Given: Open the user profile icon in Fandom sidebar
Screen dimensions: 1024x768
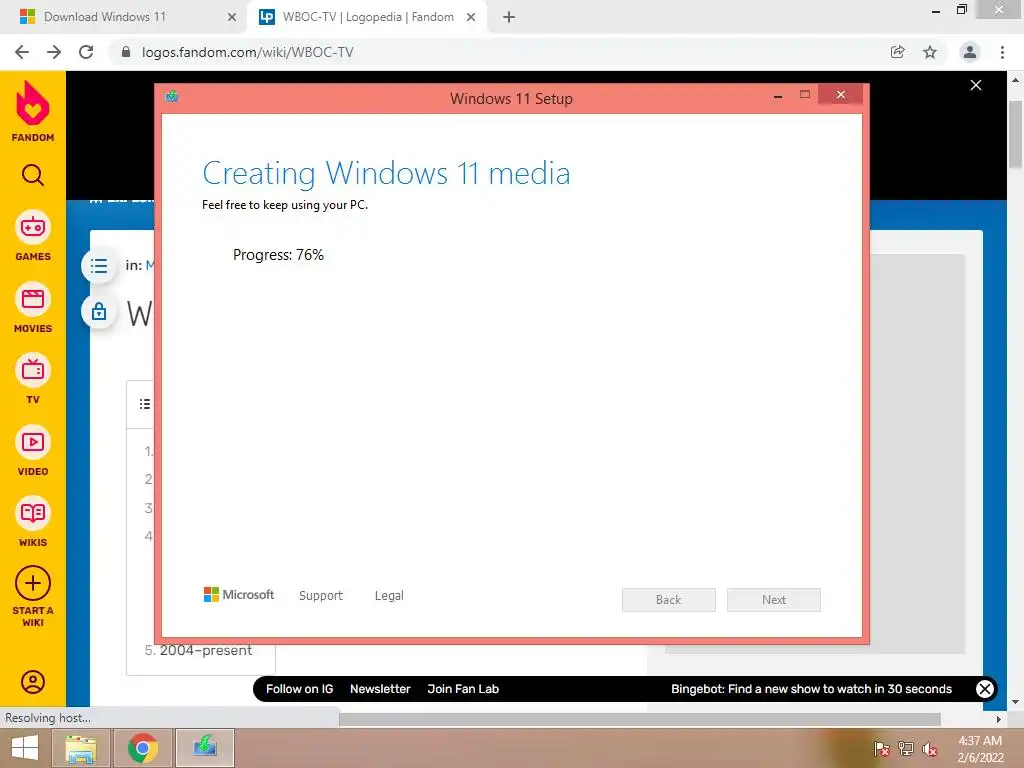Looking at the screenshot, I should tap(33, 682).
